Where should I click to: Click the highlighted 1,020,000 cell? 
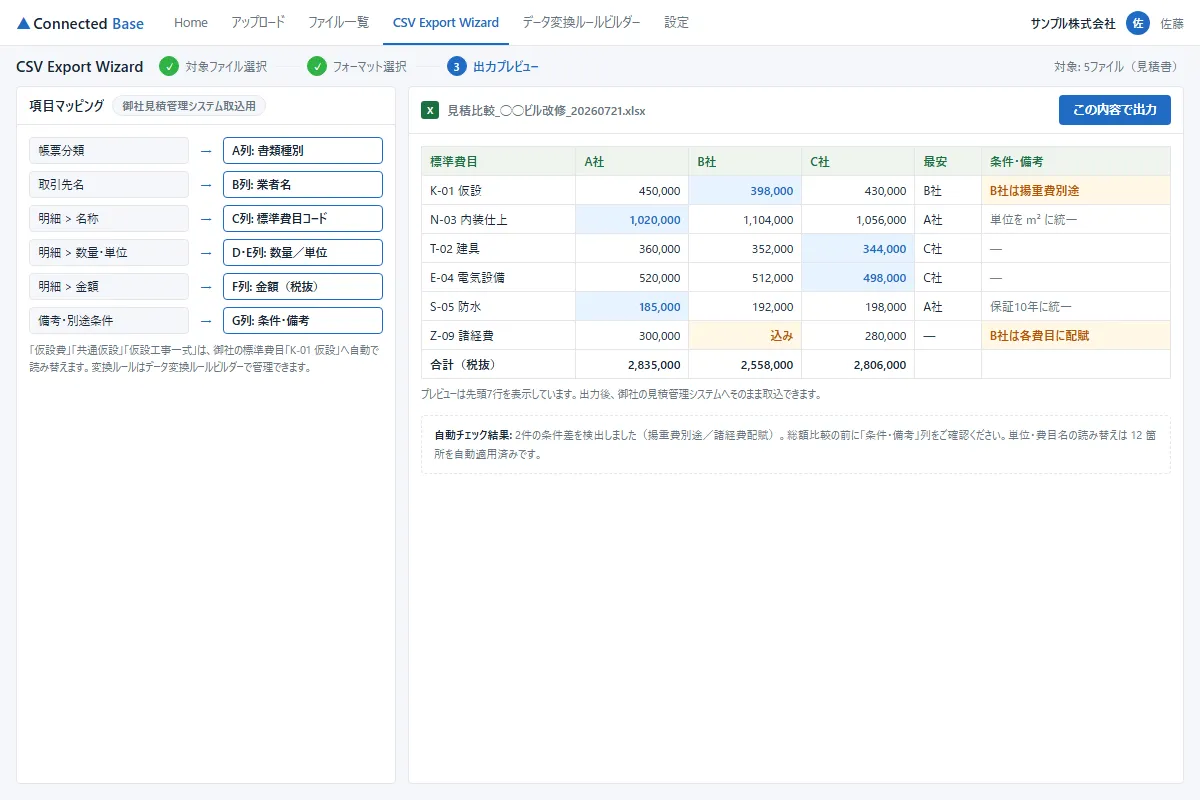tap(632, 219)
